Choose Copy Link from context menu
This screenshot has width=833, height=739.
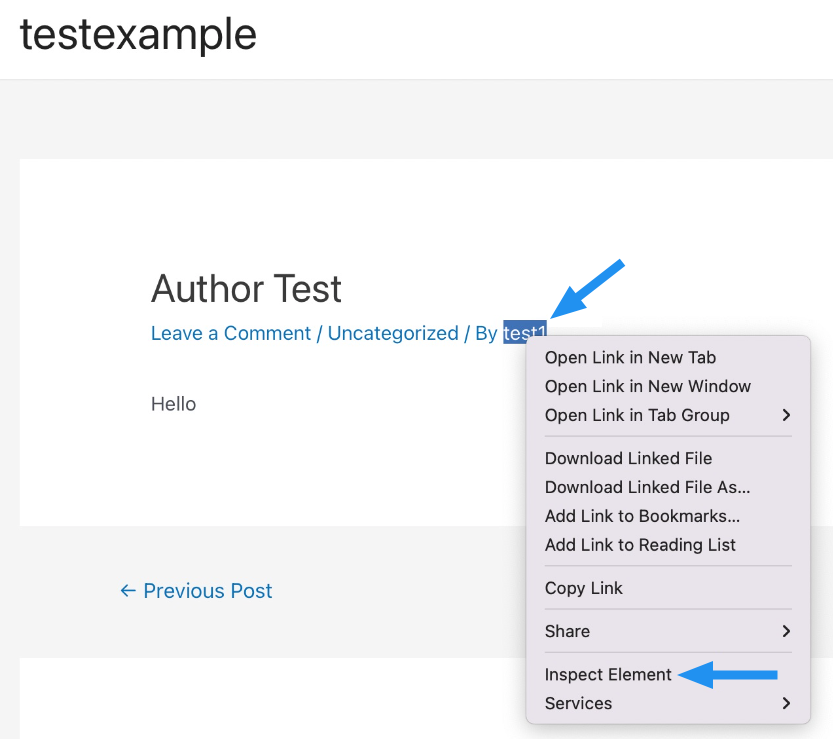point(583,588)
